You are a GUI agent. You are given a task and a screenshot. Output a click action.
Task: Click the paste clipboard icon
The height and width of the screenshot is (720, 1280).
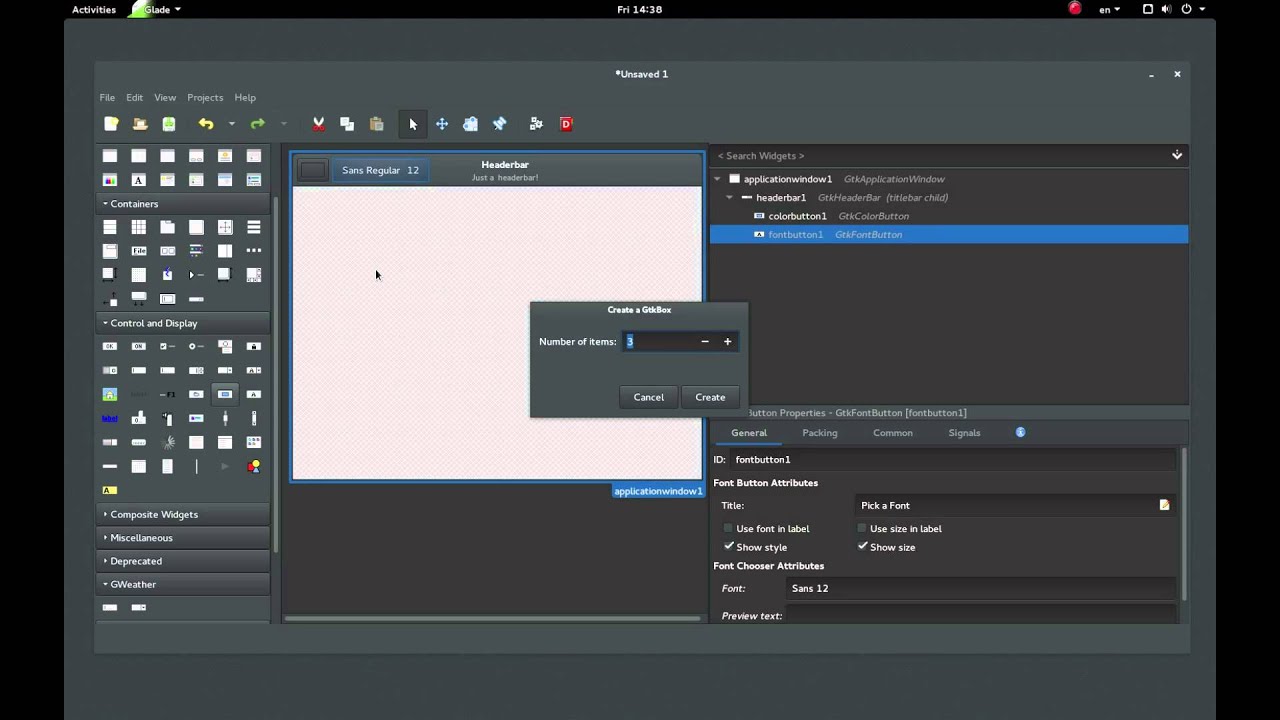click(x=376, y=124)
